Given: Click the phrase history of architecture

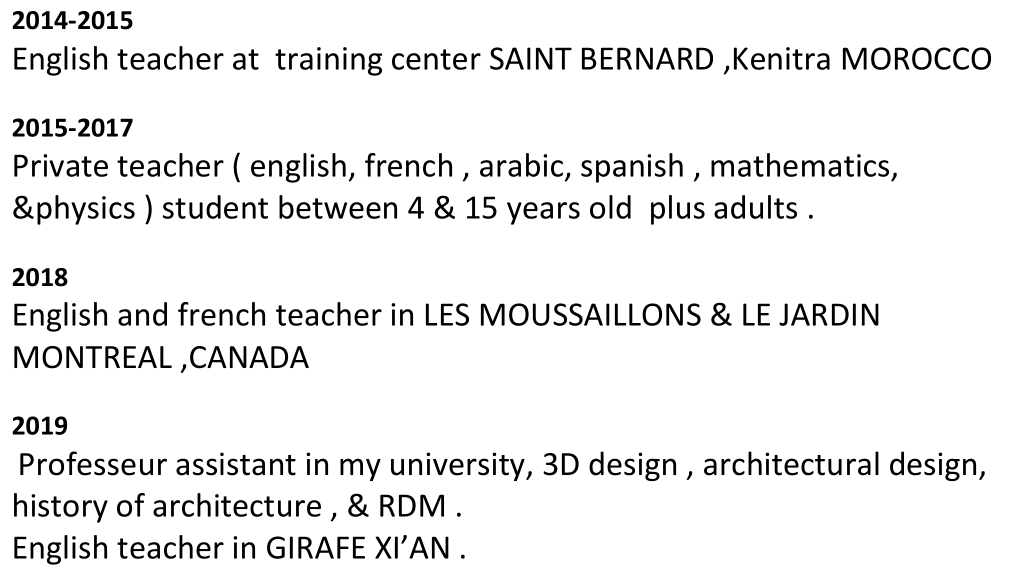Looking at the screenshot, I should coord(167,506).
